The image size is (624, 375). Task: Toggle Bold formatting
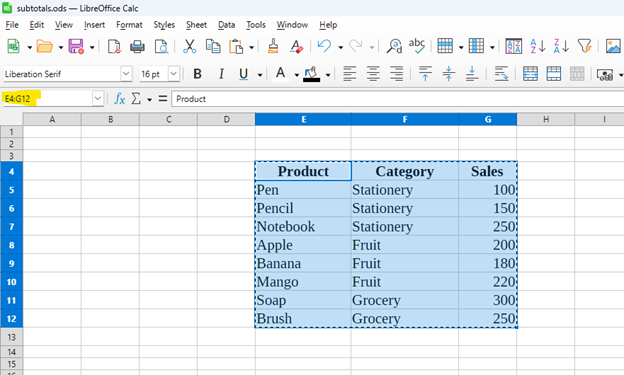197,74
